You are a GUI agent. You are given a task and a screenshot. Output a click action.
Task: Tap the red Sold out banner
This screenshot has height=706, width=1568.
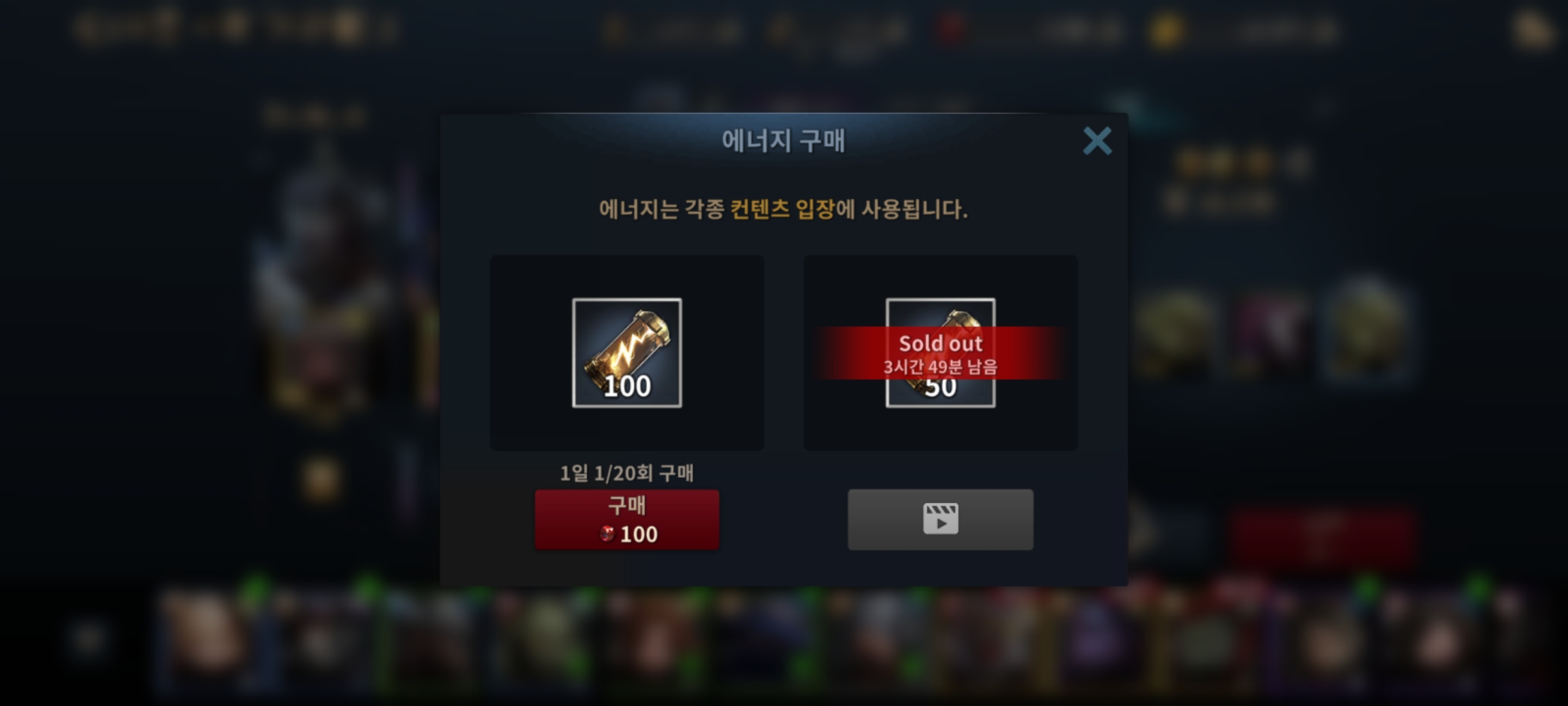(941, 353)
